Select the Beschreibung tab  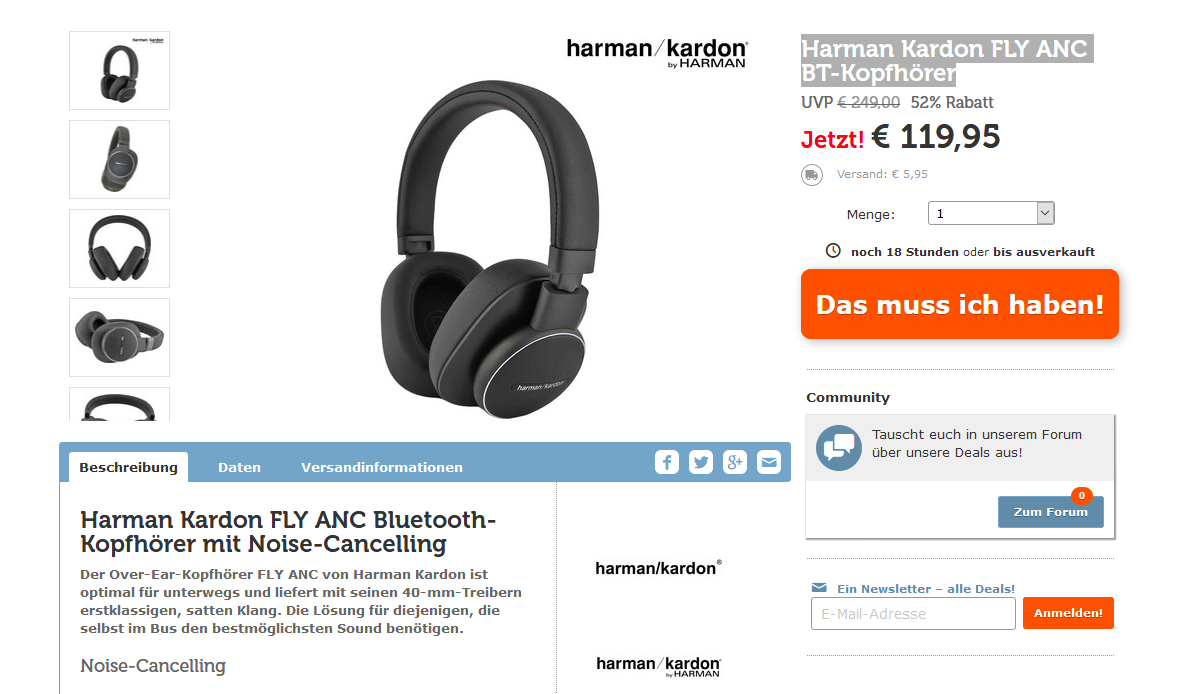pos(128,467)
